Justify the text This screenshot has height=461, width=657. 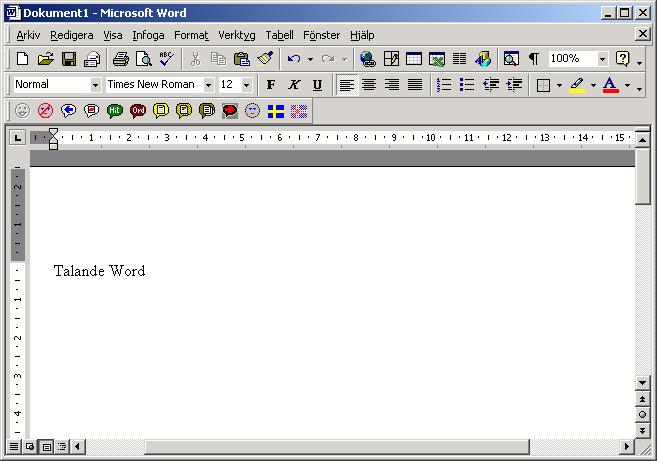[415, 85]
